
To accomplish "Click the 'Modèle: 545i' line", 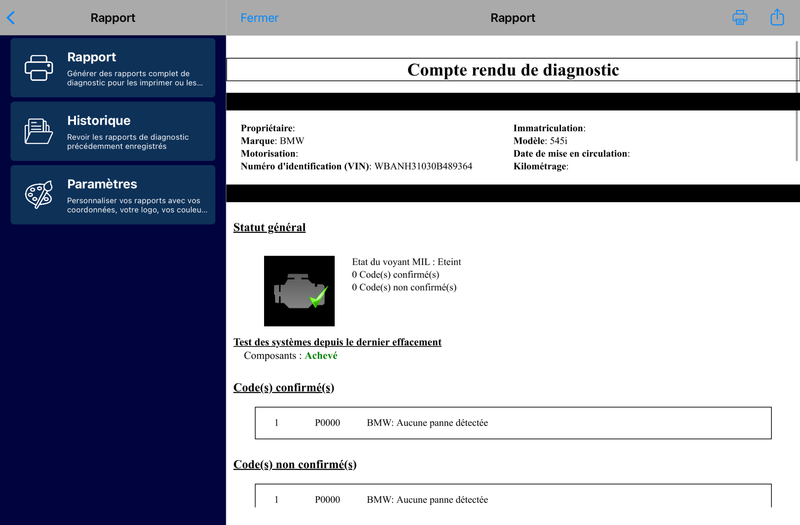I will click(540, 141).
